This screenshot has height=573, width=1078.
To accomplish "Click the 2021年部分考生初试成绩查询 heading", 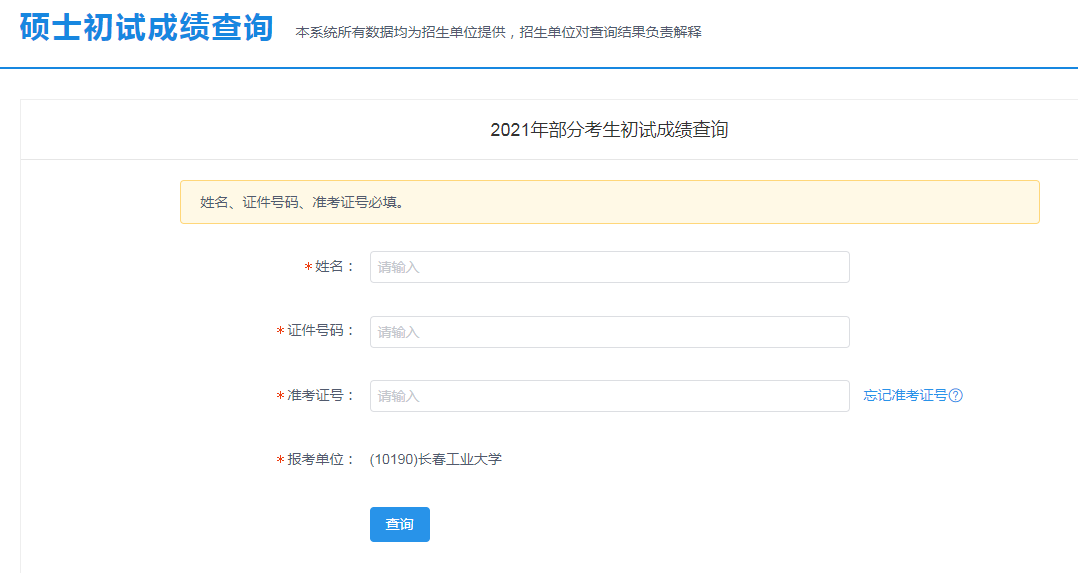I will (609, 129).
